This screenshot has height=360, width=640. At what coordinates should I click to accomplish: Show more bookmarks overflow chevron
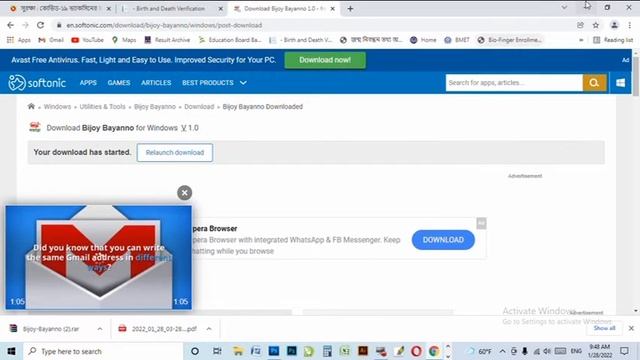581,40
